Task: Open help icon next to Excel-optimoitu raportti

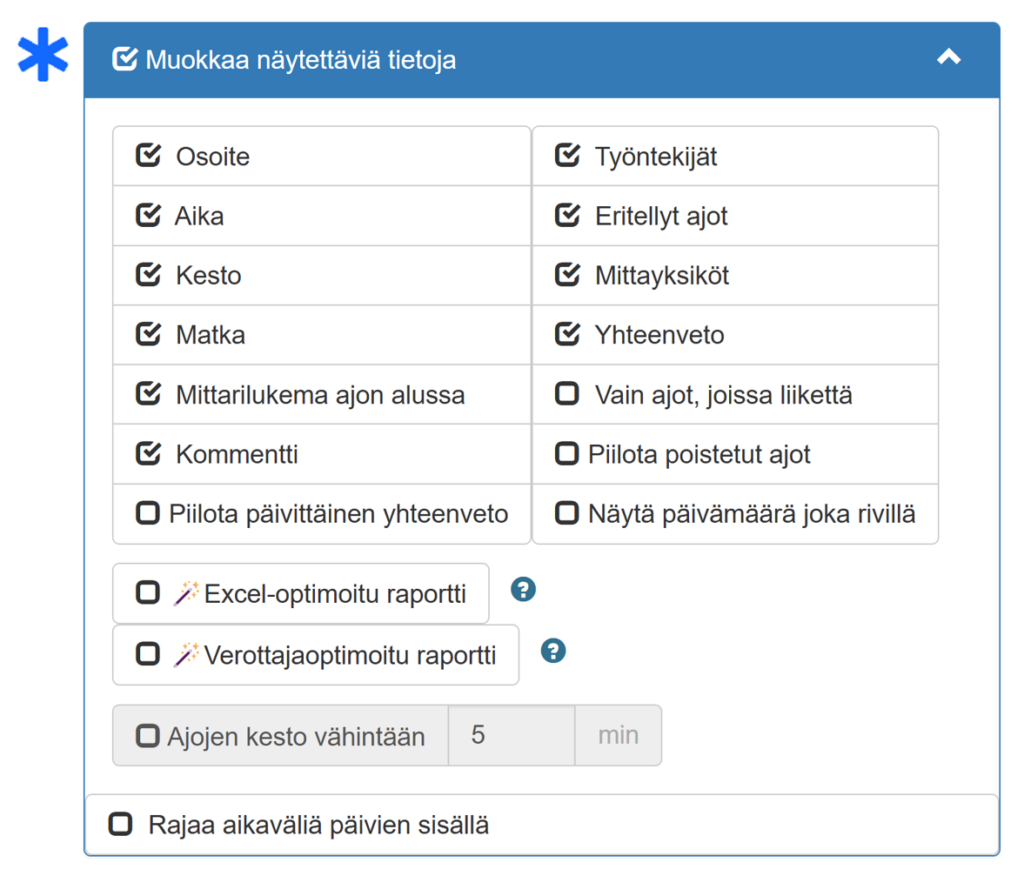Action: (523, 589)
